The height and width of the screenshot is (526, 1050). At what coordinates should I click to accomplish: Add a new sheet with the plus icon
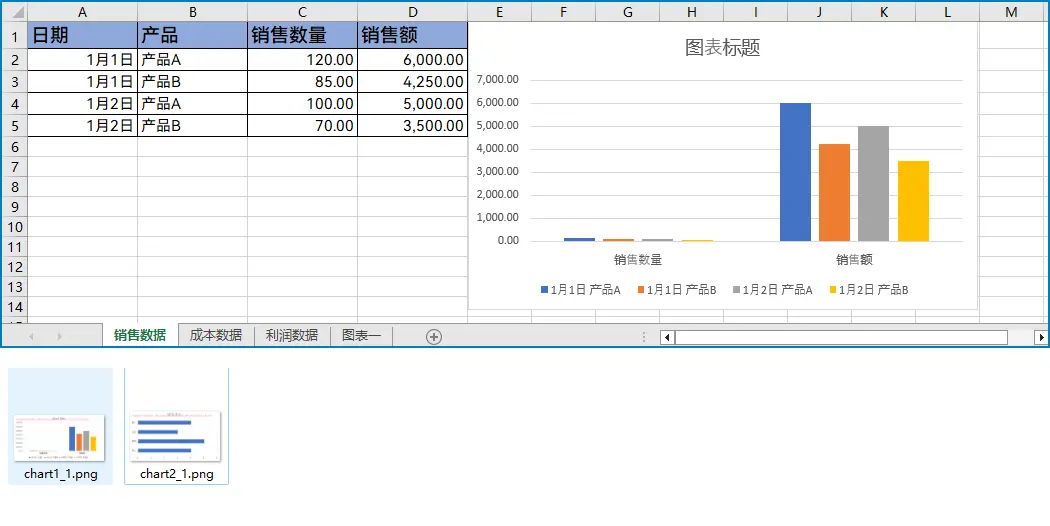(434, 336)
